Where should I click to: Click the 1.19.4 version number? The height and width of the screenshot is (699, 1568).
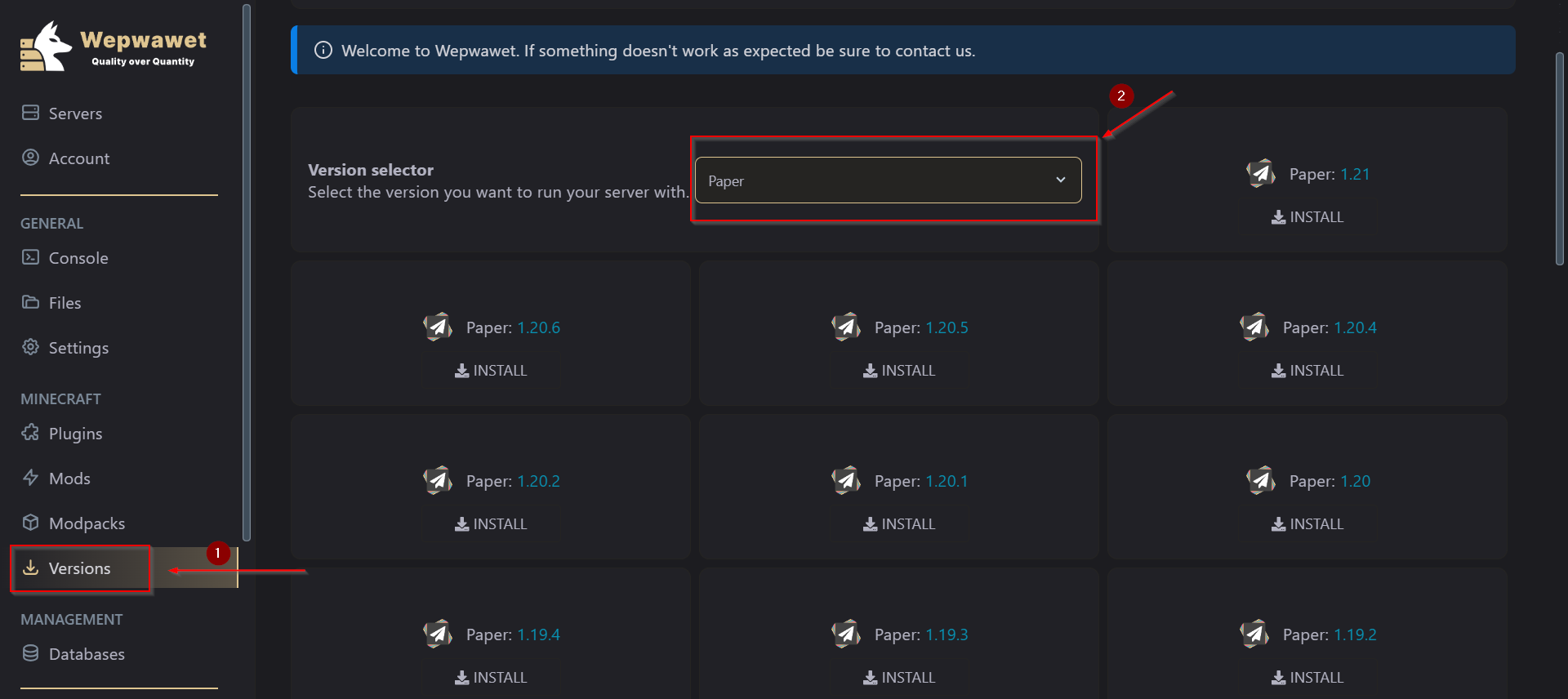[538, 634]
